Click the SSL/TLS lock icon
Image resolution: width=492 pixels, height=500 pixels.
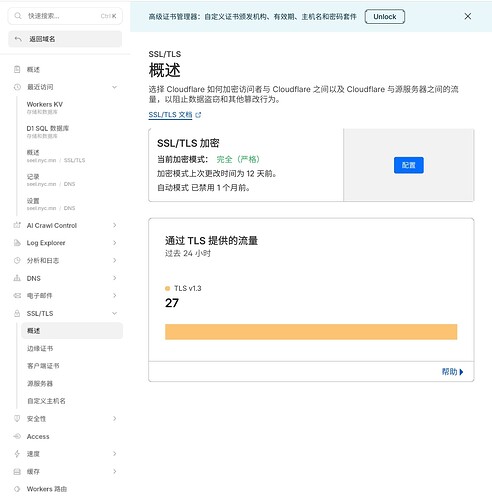point(17,313)
